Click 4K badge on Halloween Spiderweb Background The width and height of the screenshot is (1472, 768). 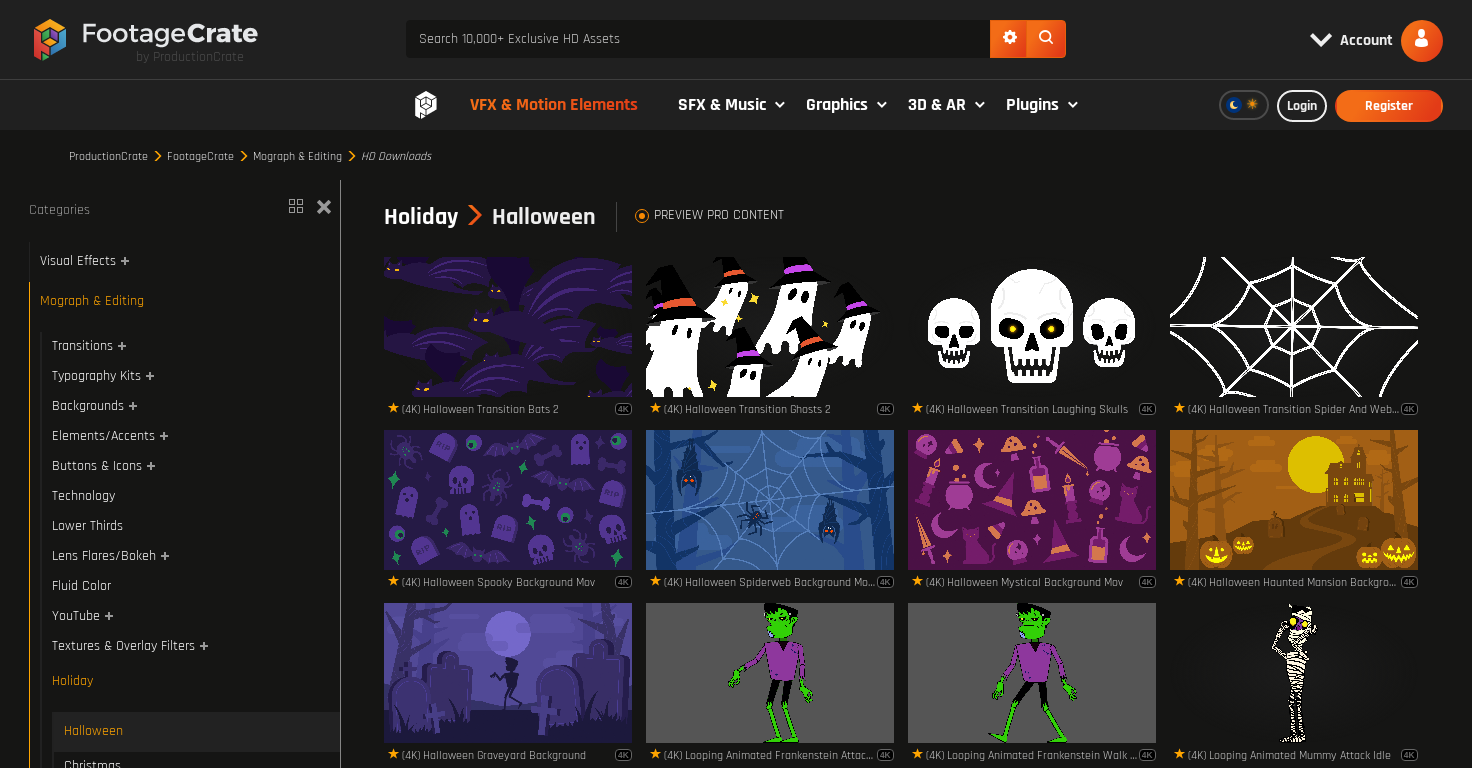(x=885, y=582)
